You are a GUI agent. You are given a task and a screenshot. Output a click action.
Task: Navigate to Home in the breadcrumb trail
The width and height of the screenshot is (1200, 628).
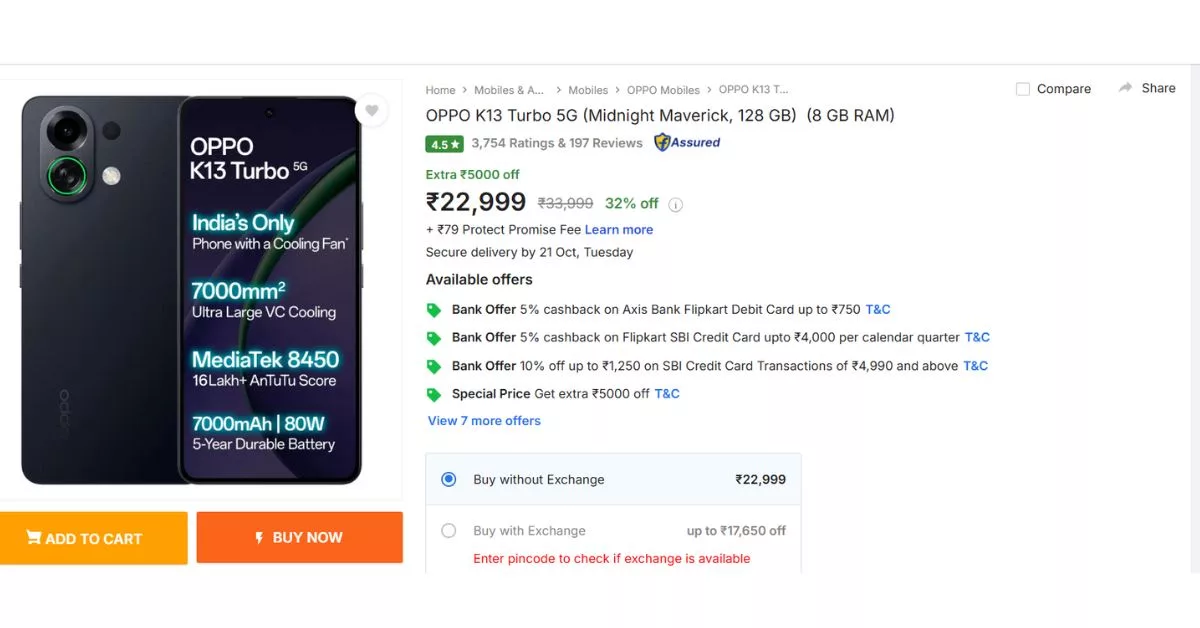pyautogui.click(x=440, y=89)
